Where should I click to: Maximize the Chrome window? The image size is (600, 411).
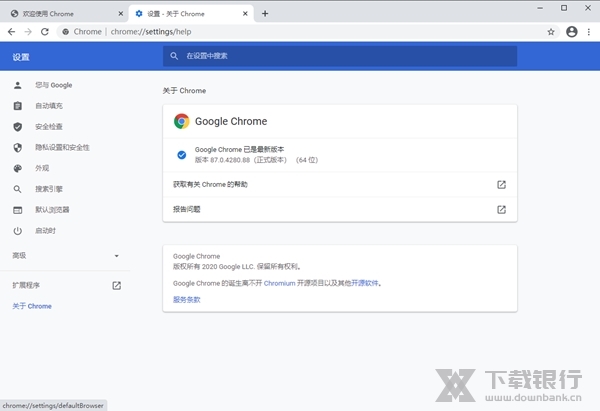[x=564, y=8]
